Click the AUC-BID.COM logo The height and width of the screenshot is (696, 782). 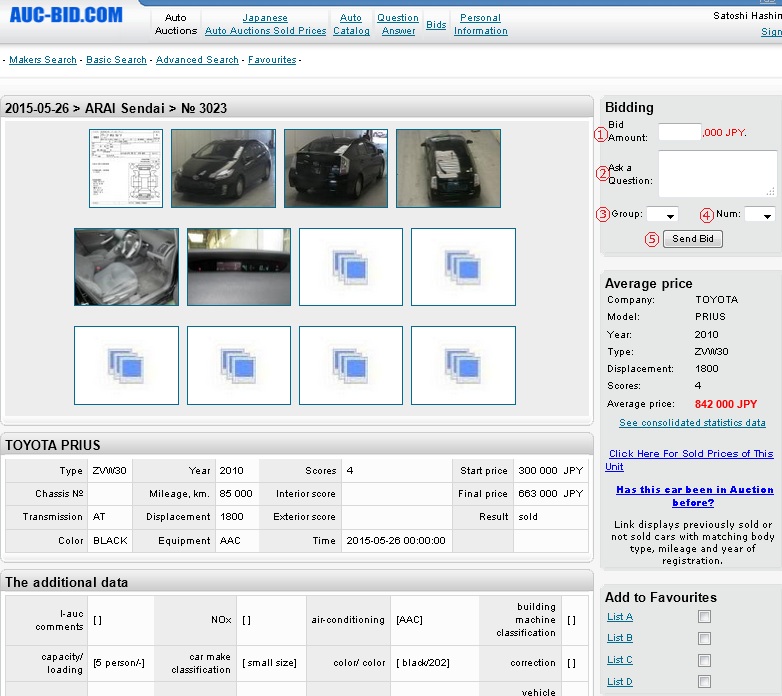tap(66, 15)
